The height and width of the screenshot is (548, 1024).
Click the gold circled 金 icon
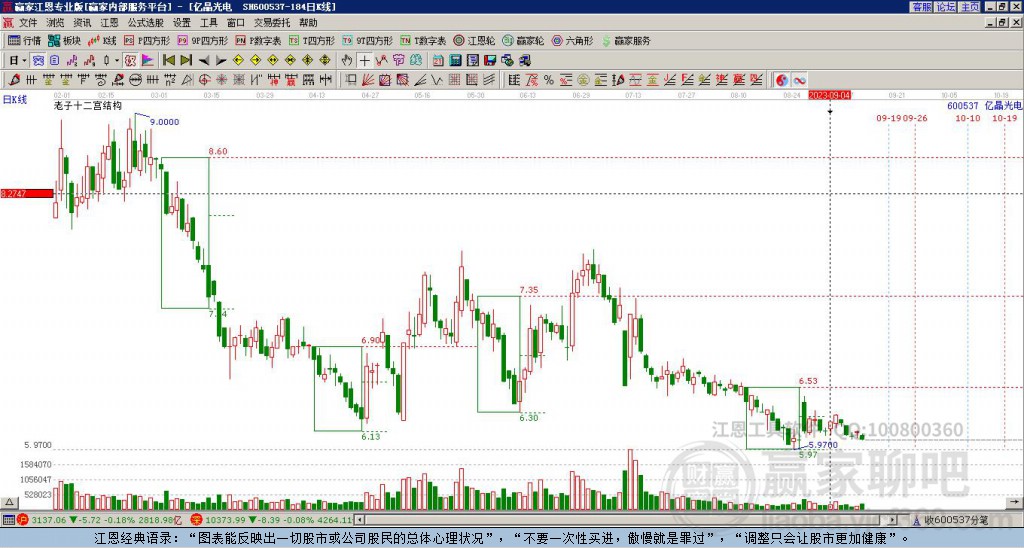[583, 80]
